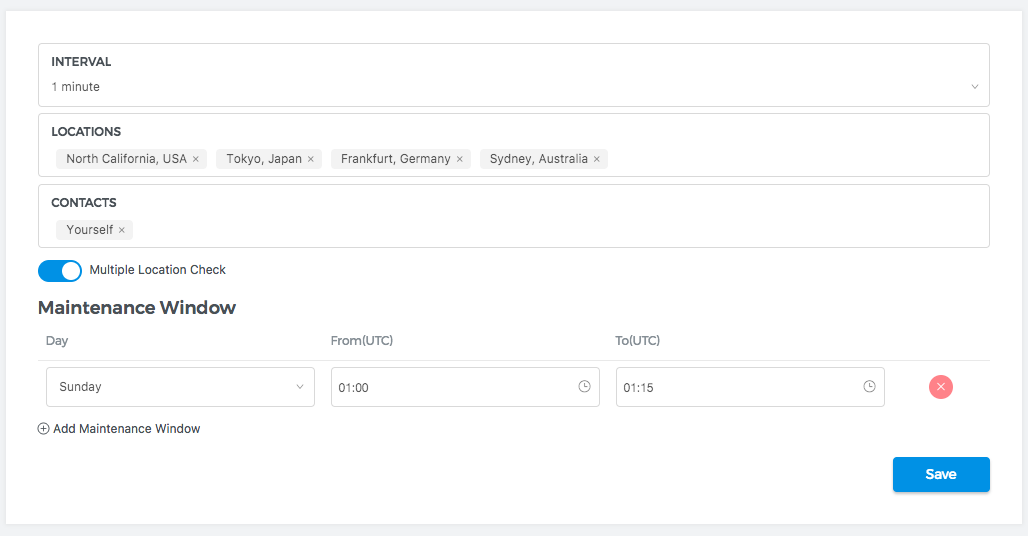Remove Tokyo, Japan location tag
Viewport: 1028px width, 536px height.
tap(311, 159)
